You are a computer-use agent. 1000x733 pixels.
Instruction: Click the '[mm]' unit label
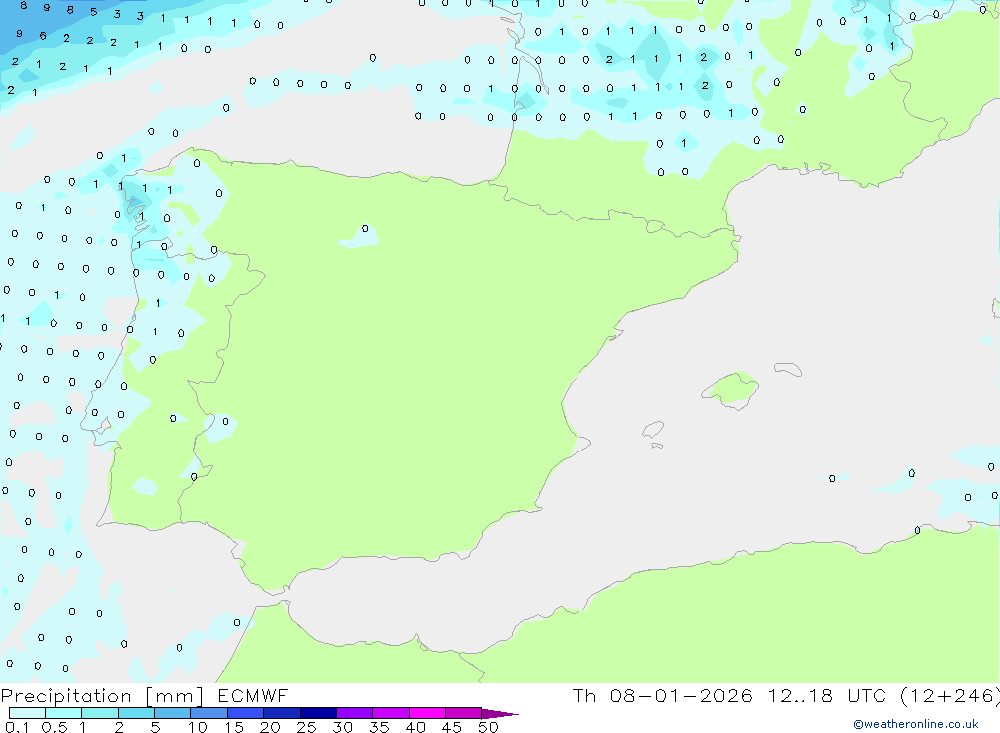point(175,696)
